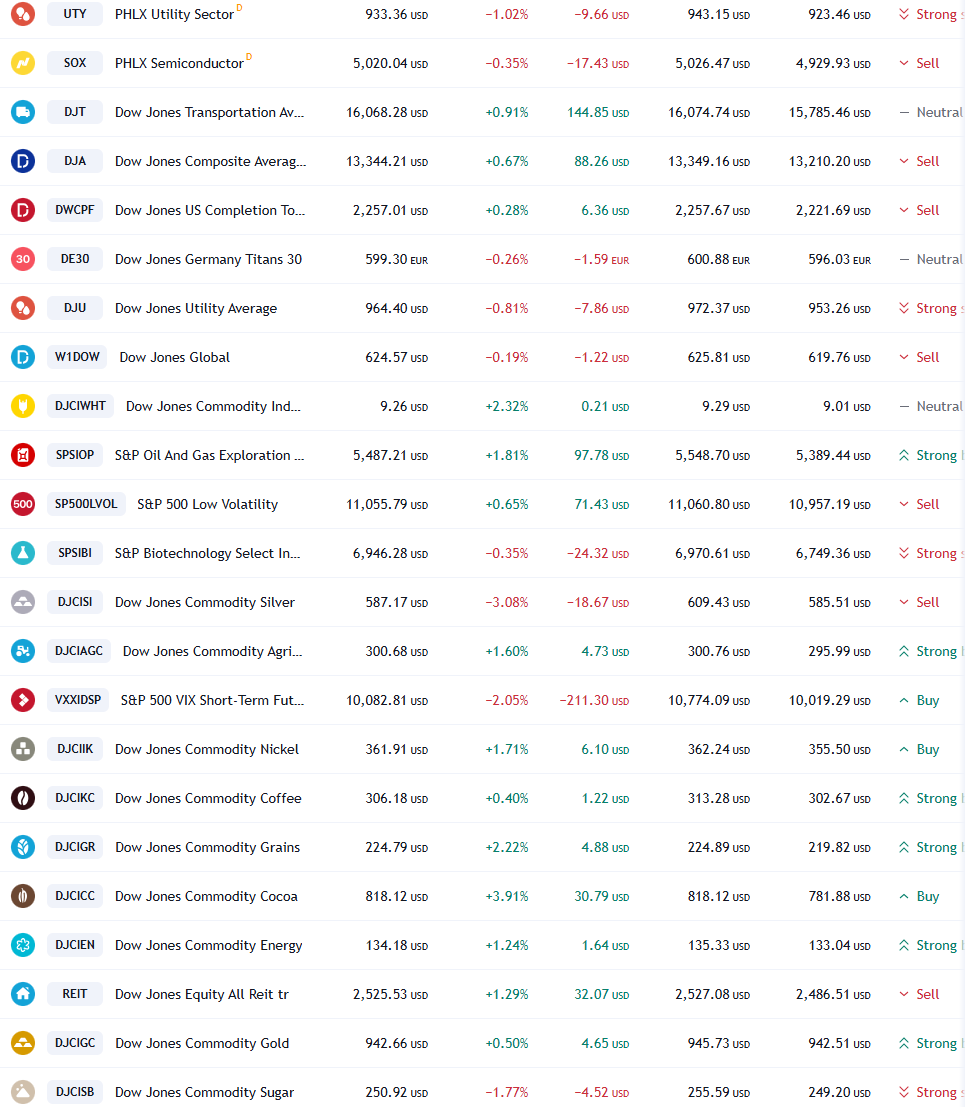The height and width of the screenshot is (1107, 965).
Task: Open Dow Jones Commodity Grains link
Action: pos(208,847)
